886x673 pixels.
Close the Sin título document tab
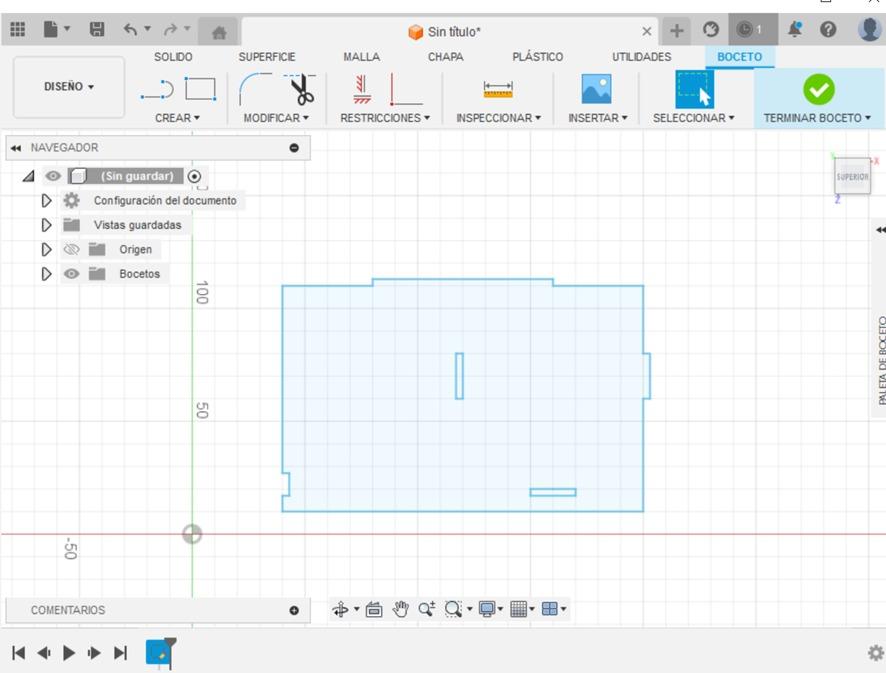tap(647, 32)
